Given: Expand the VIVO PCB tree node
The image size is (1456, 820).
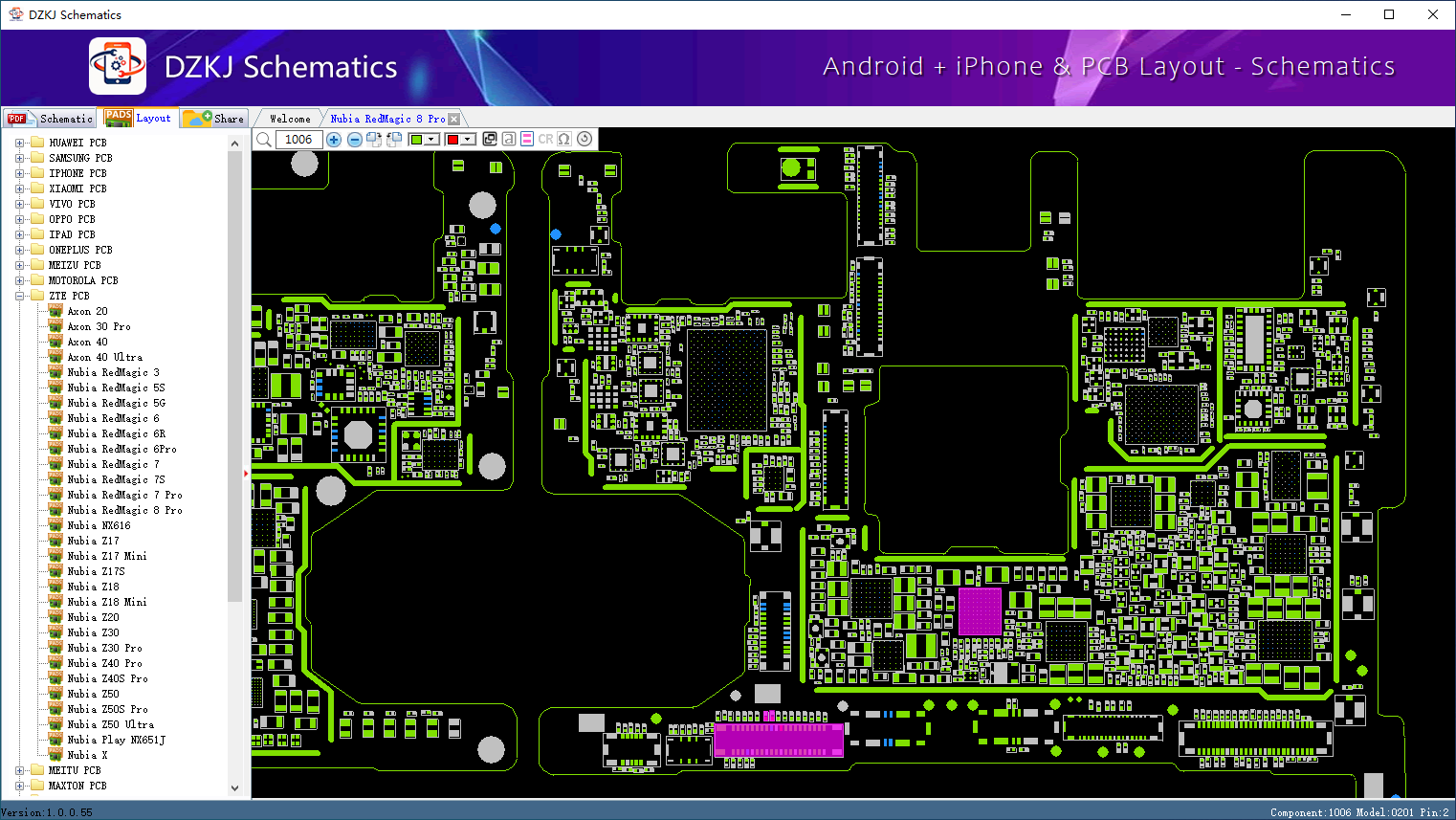Looking at the screenshot, I should click(x=19, y=204).
